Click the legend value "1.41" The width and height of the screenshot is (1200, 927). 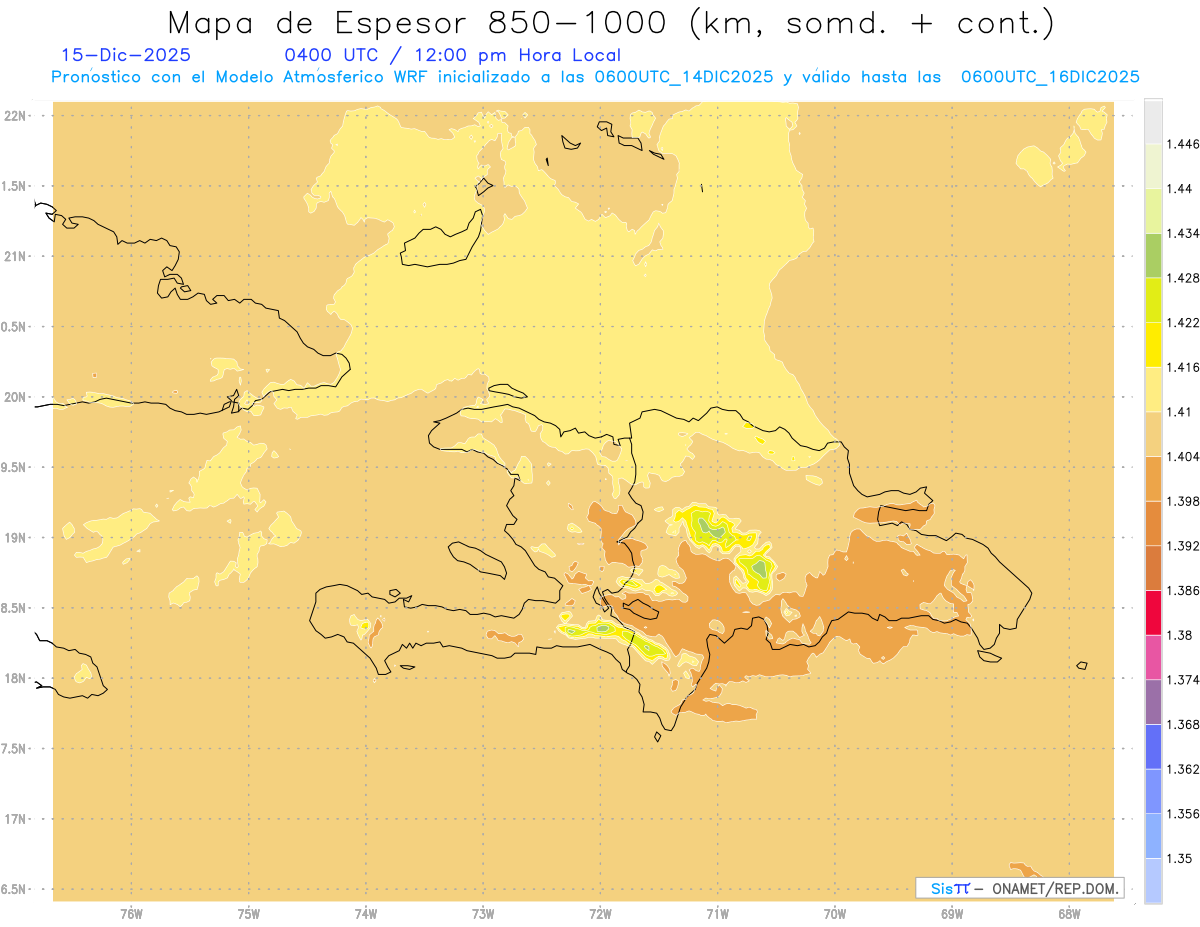click(x=1180, y=412)
